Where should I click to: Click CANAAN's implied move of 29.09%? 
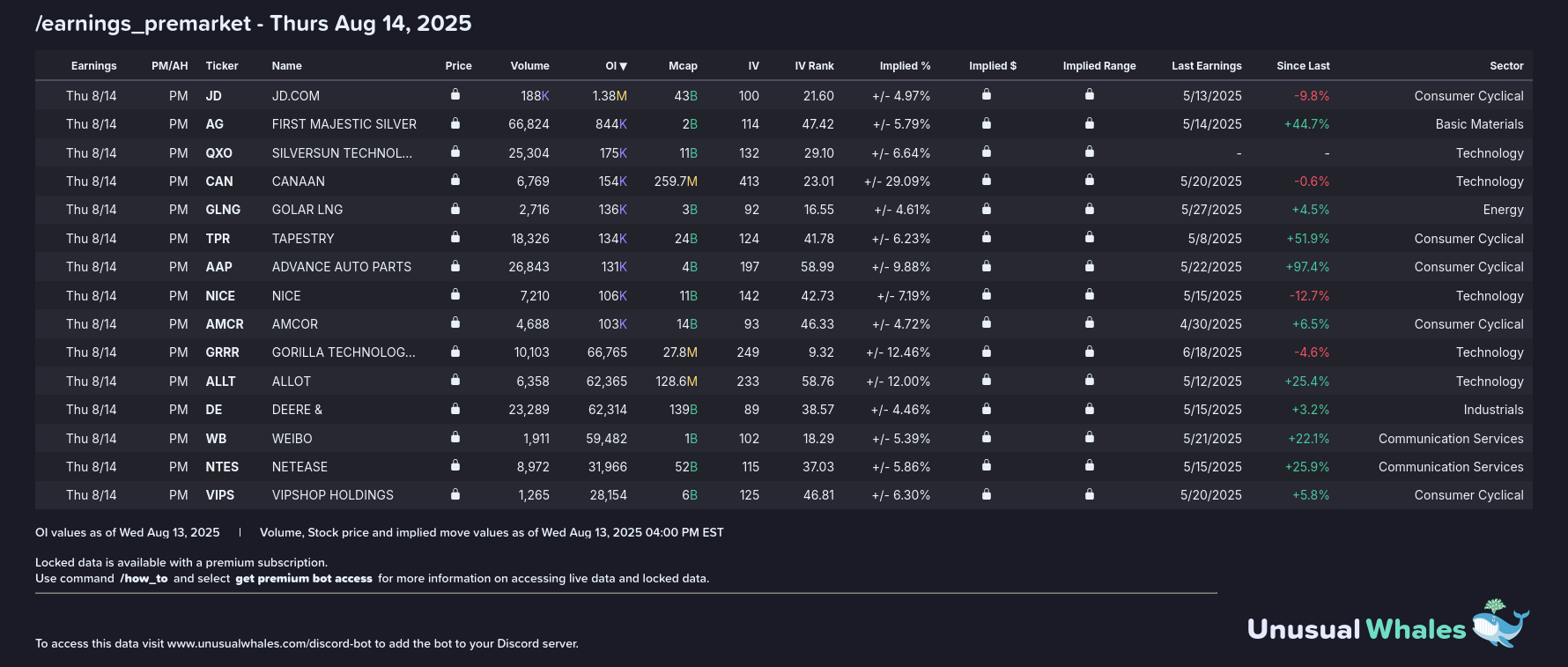point(897,182)
